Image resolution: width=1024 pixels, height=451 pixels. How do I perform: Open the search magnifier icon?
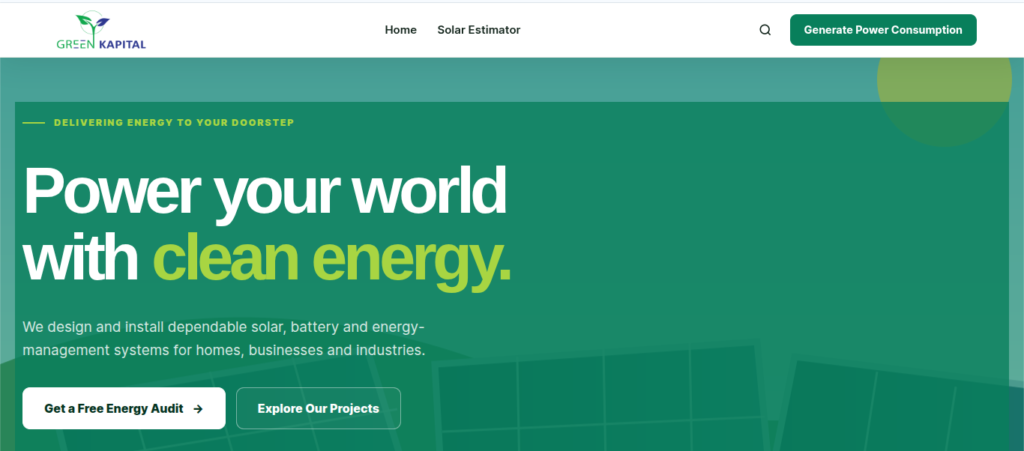(765, 30)
